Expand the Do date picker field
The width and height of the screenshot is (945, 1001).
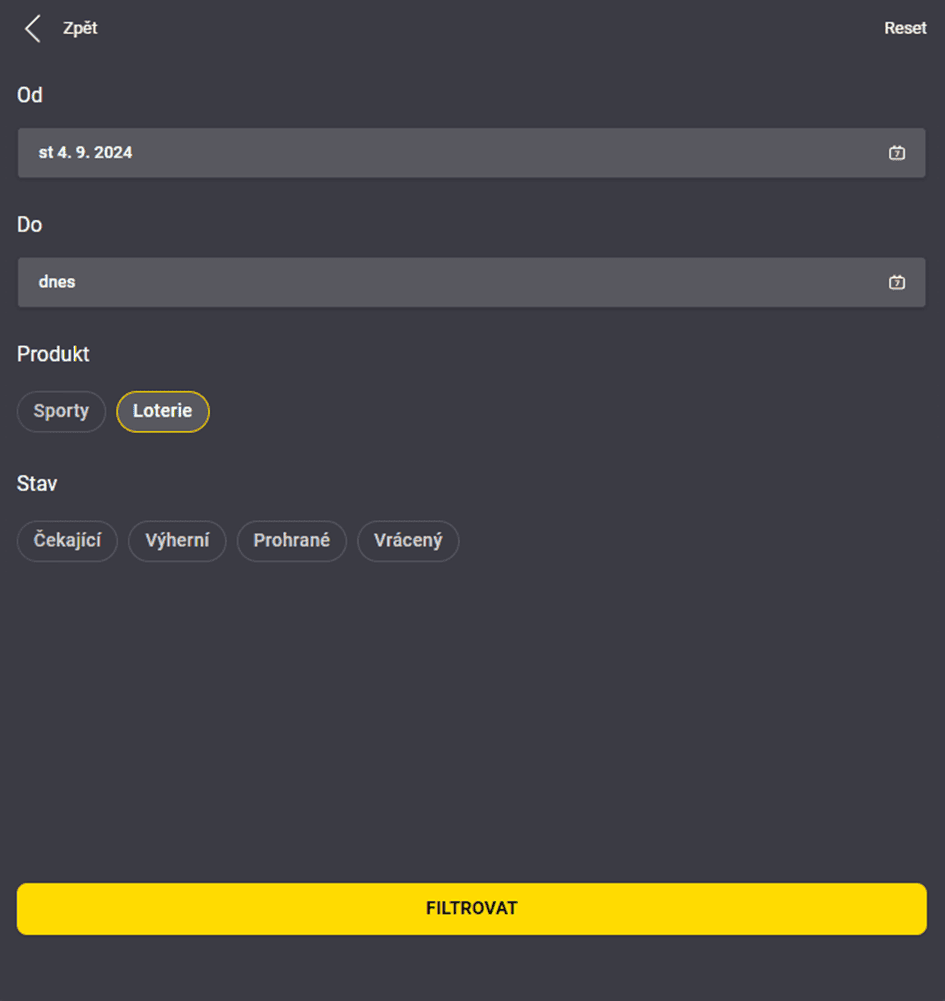point(471,283)
